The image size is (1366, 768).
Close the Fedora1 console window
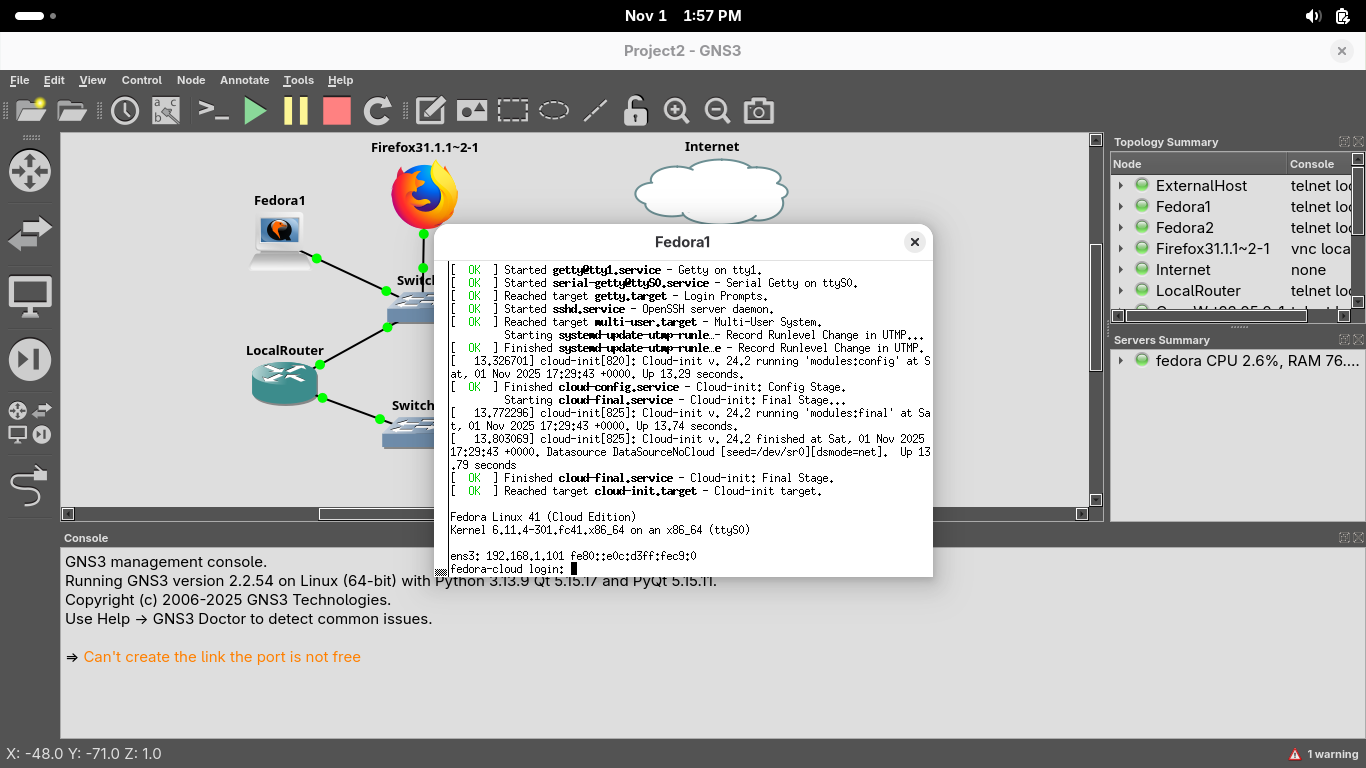point(914,242)
